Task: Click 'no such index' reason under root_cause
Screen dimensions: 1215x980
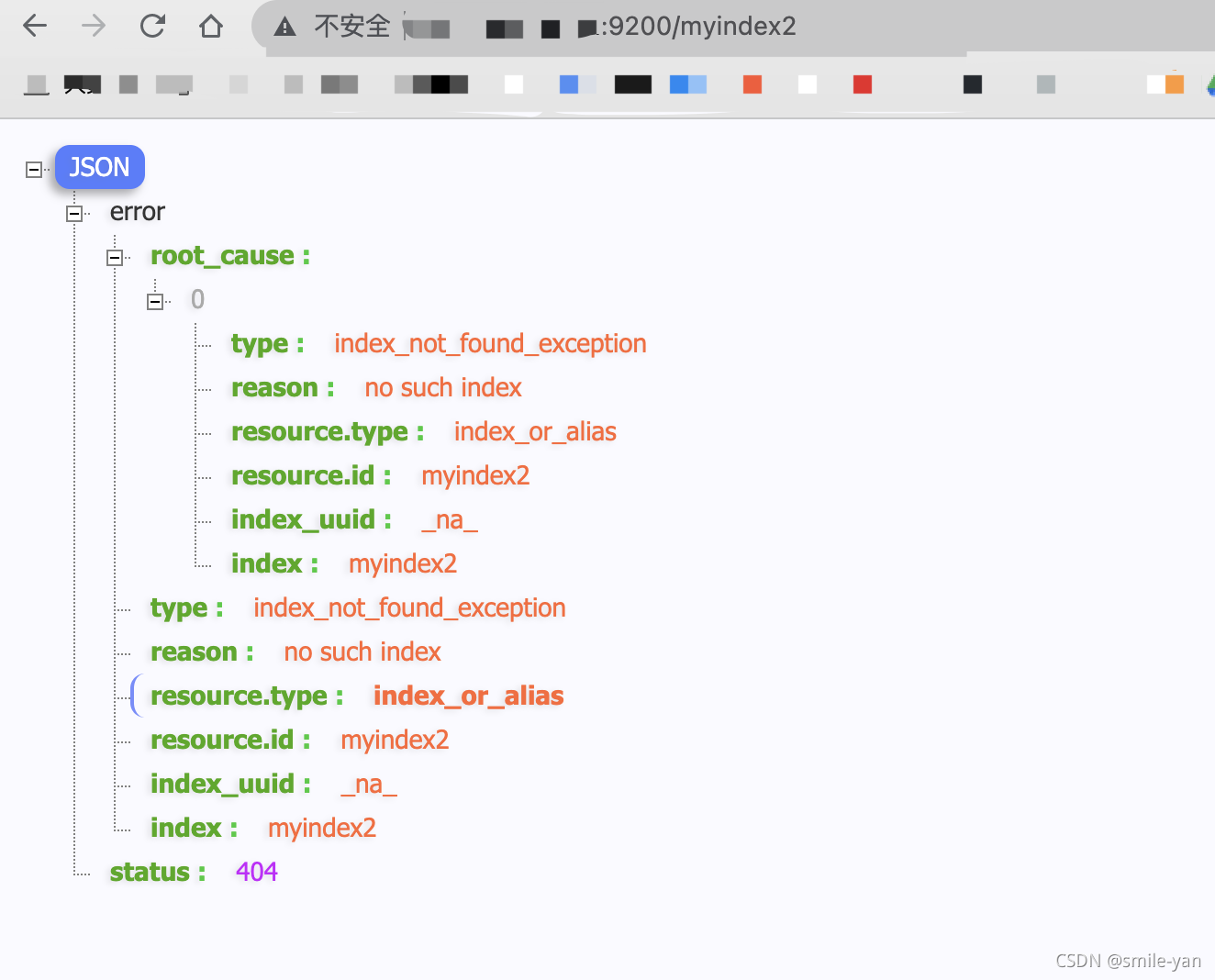Action: pos(443,388)
